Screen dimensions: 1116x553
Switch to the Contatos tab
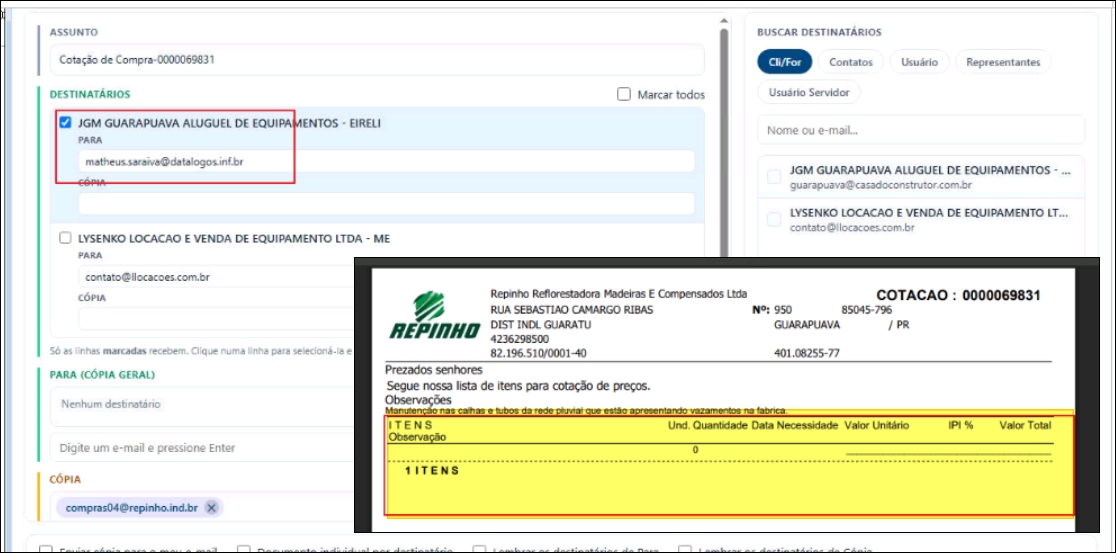coord(851,62)
